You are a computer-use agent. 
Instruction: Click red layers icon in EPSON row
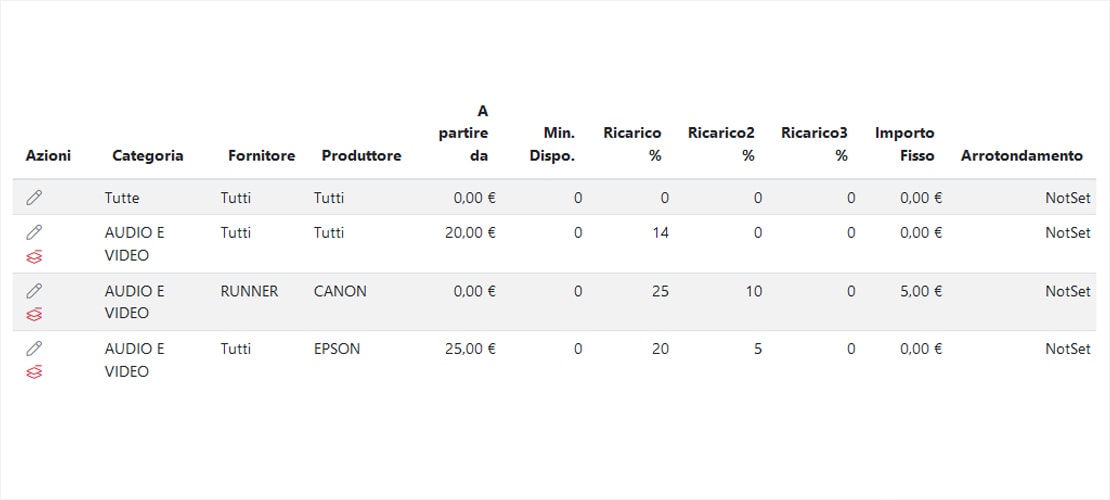point(34,372)
